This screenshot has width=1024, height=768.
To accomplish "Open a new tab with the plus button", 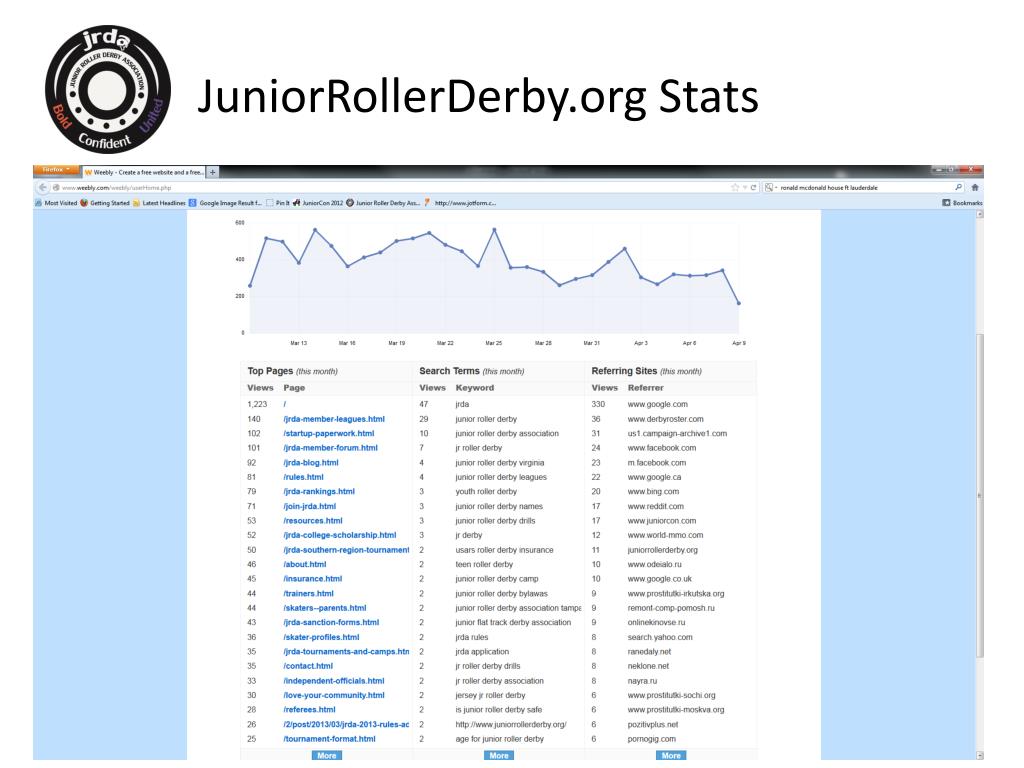I will [213, 172].
